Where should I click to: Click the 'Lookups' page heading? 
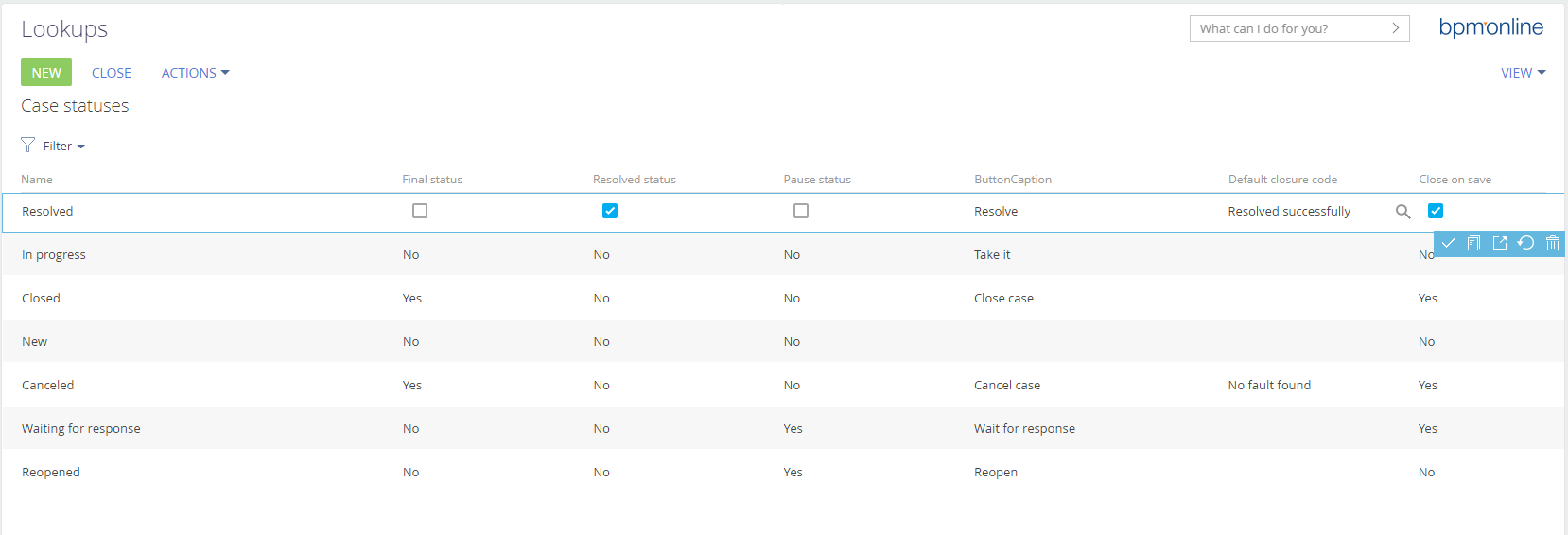pos(64,29)
